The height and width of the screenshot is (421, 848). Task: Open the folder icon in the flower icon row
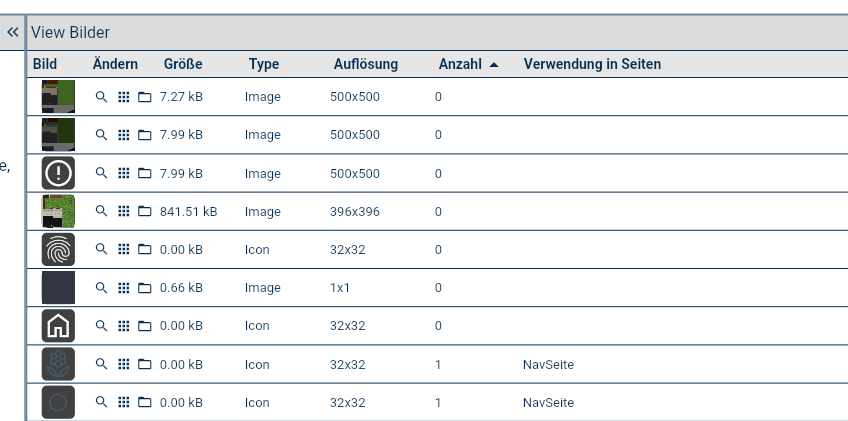(x=144, y=364)
